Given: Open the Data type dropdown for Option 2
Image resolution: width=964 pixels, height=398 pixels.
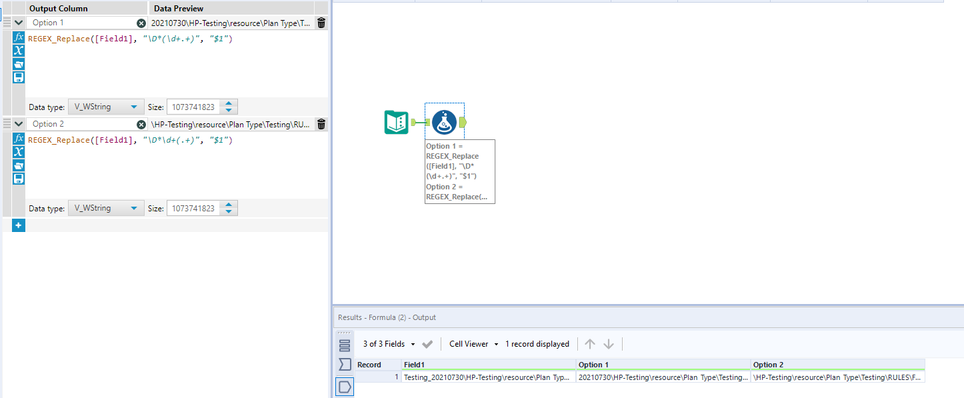Looking at the screenshot, I should click(x=106, y=208).
